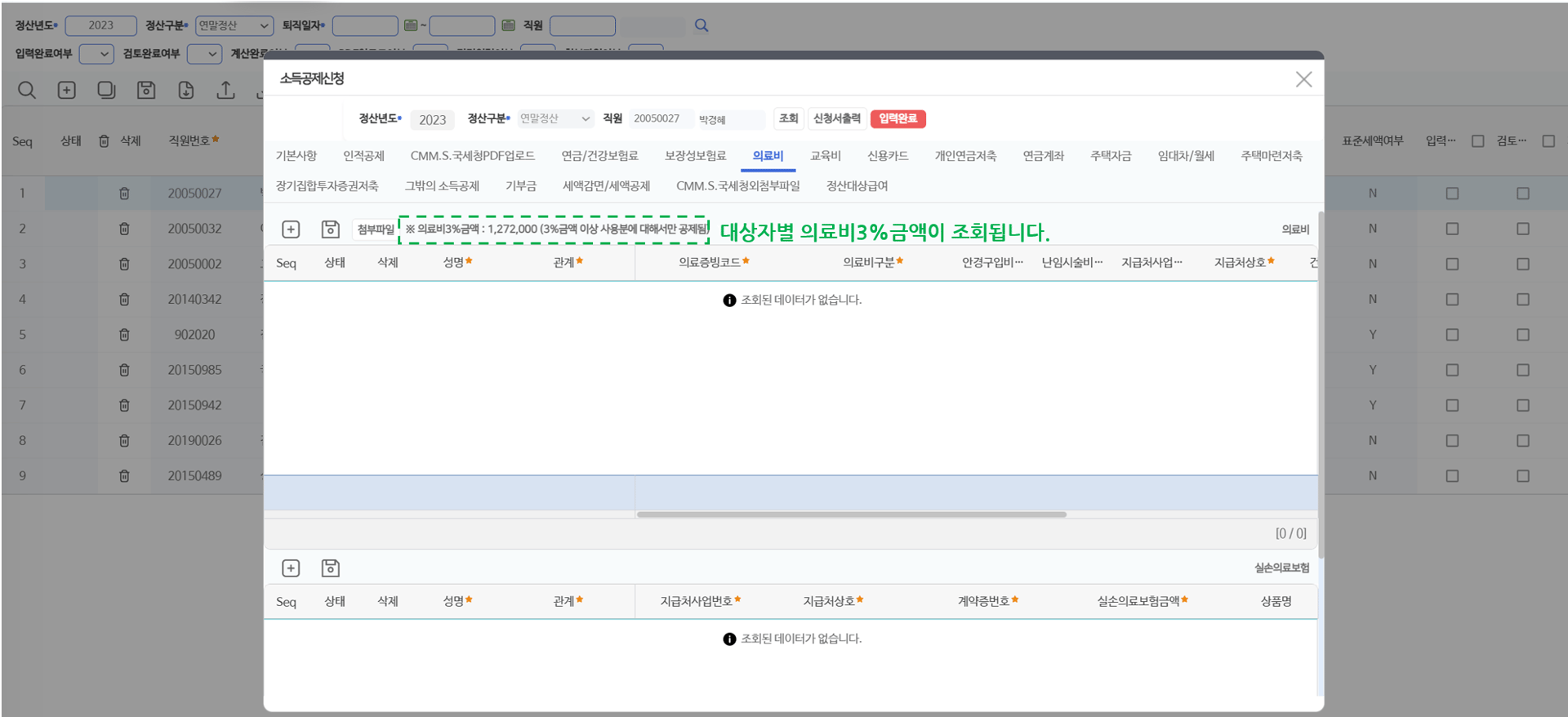Open the second 퇴직일자 calendar icon
Screen dimensions: 1568x717
pos(508,25)
